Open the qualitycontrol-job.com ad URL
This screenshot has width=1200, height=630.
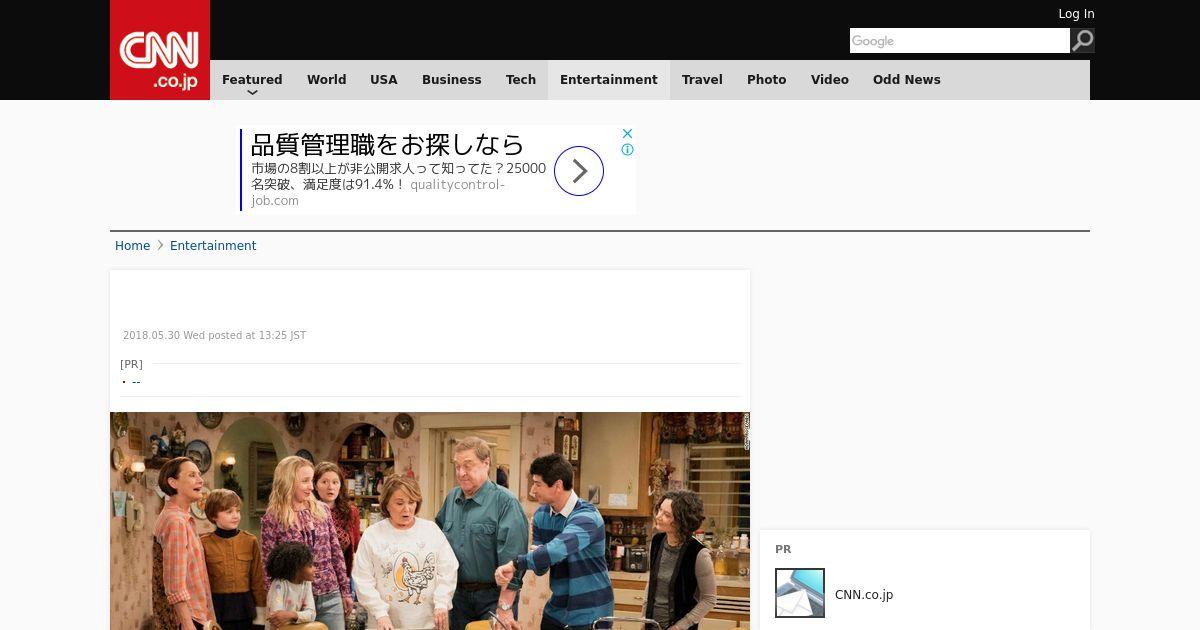378,192
